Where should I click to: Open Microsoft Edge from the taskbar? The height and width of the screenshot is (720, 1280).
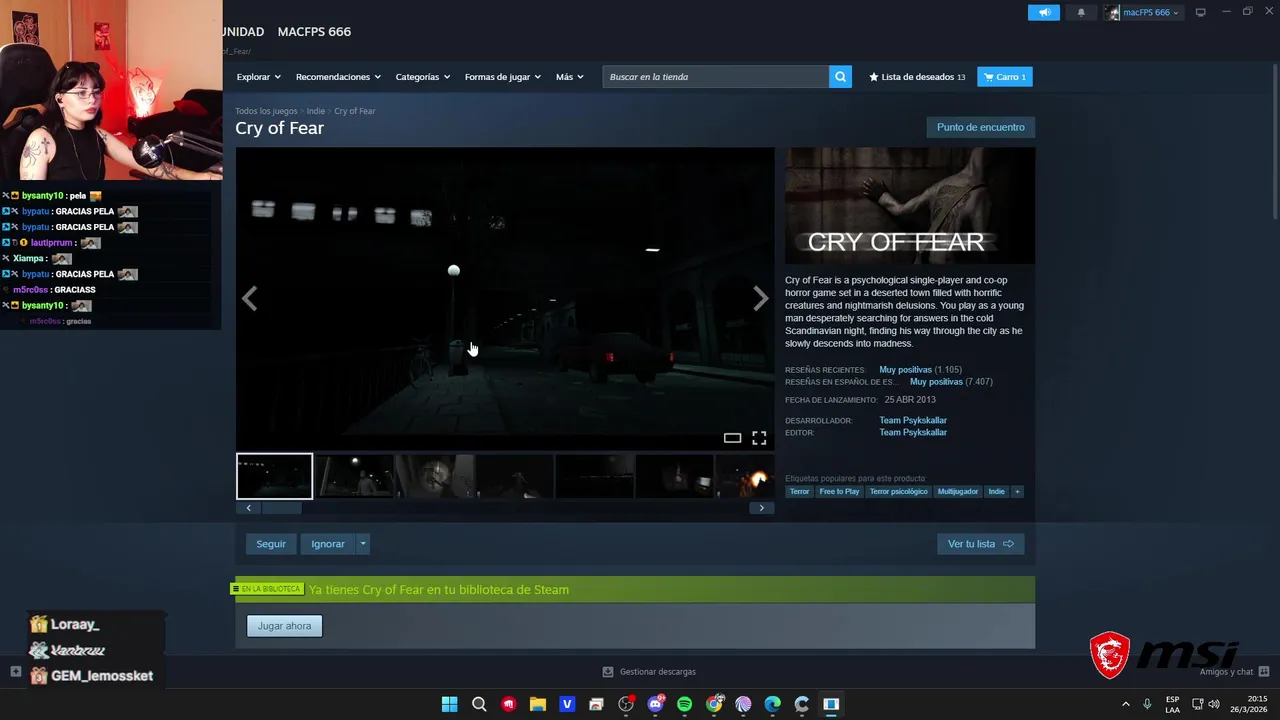tap(772, 704)
